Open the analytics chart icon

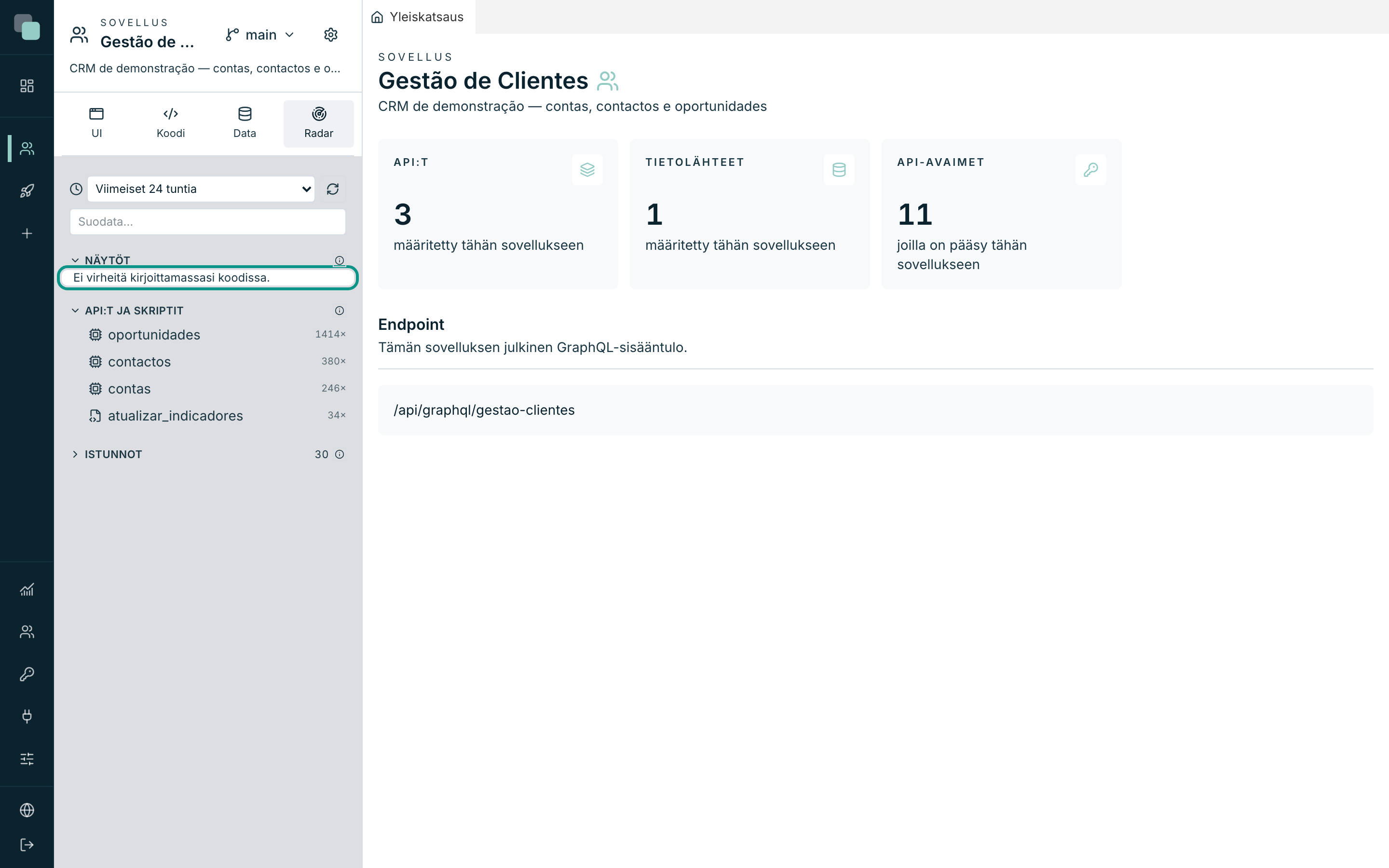[x=27, y=590]
